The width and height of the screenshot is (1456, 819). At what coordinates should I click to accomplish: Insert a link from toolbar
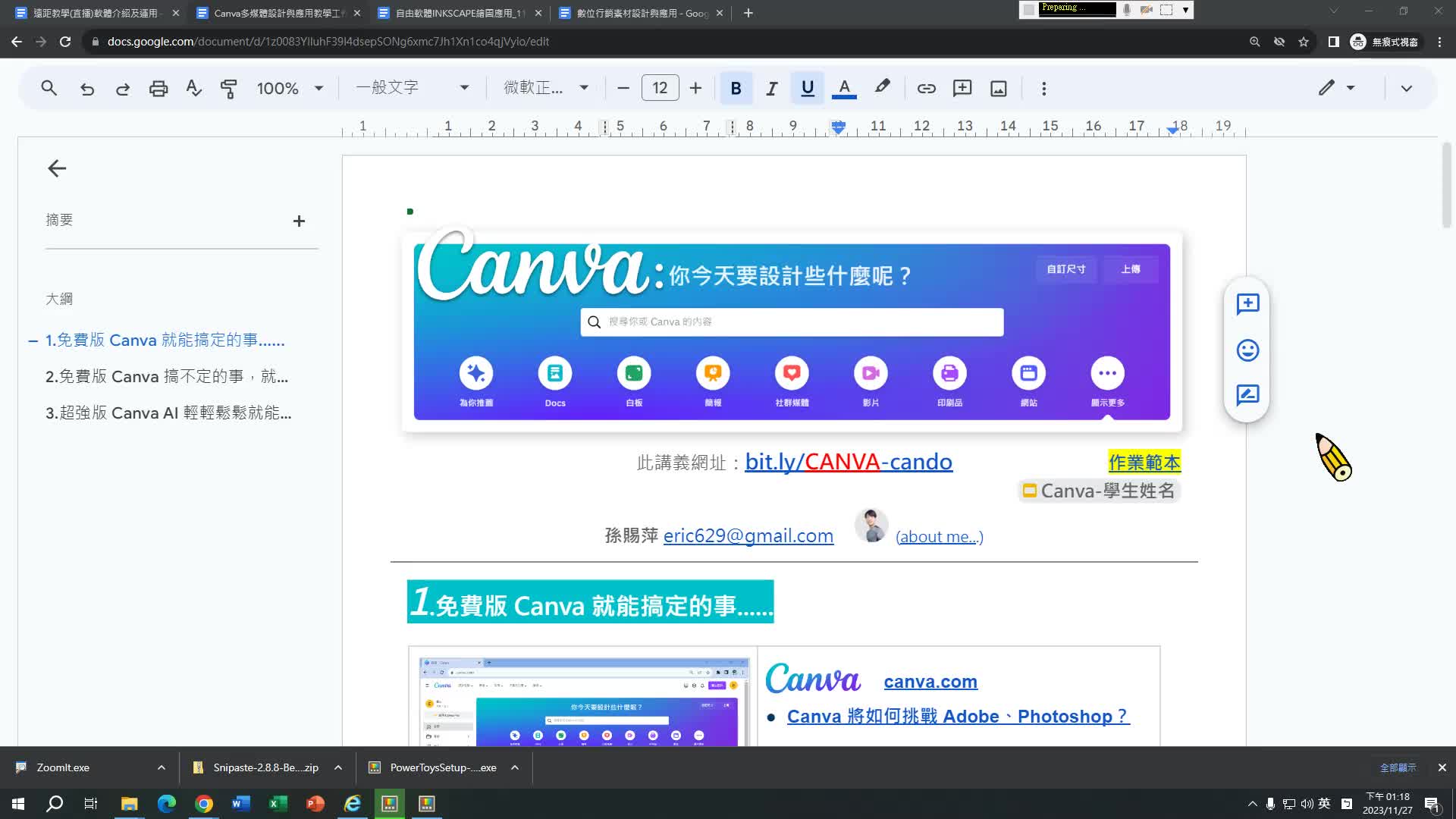(x=926, y=88)
